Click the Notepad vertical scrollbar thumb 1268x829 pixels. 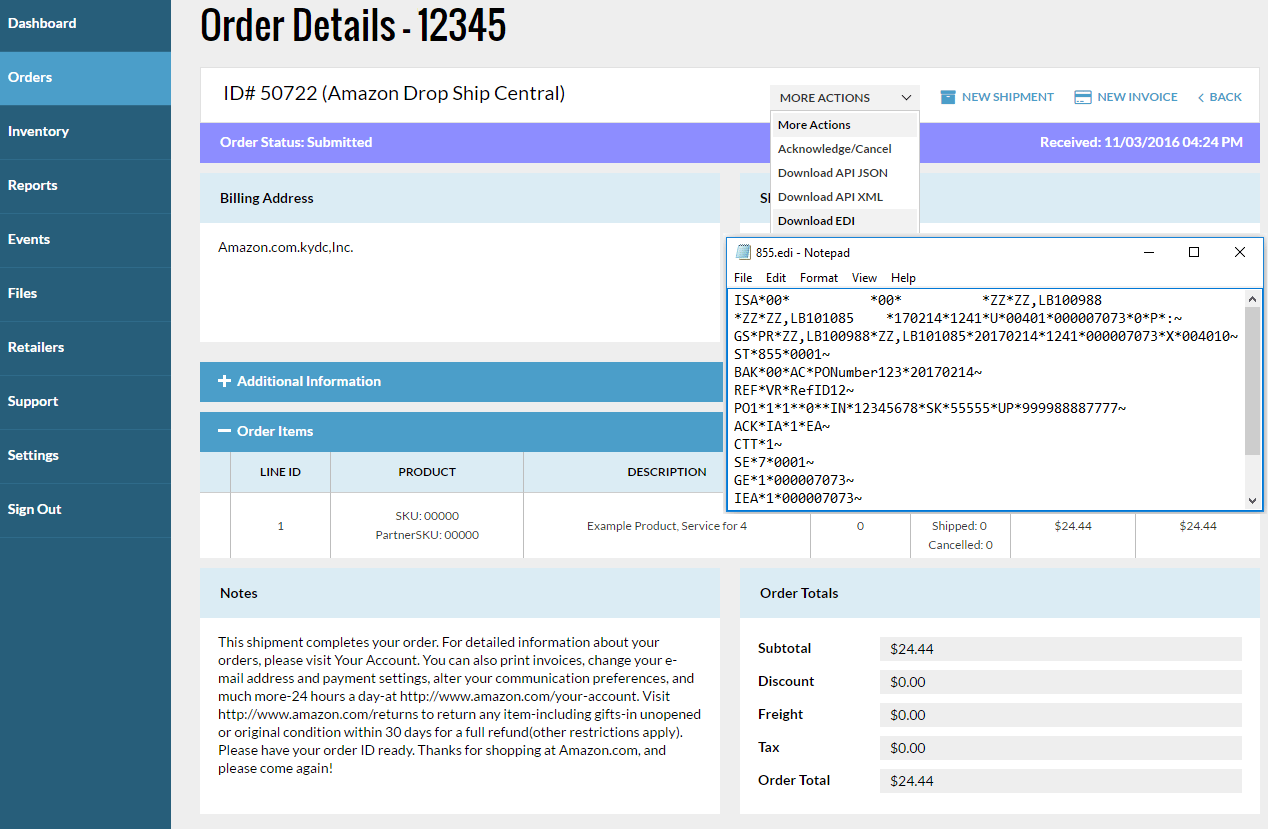(x=1253, y=380)
